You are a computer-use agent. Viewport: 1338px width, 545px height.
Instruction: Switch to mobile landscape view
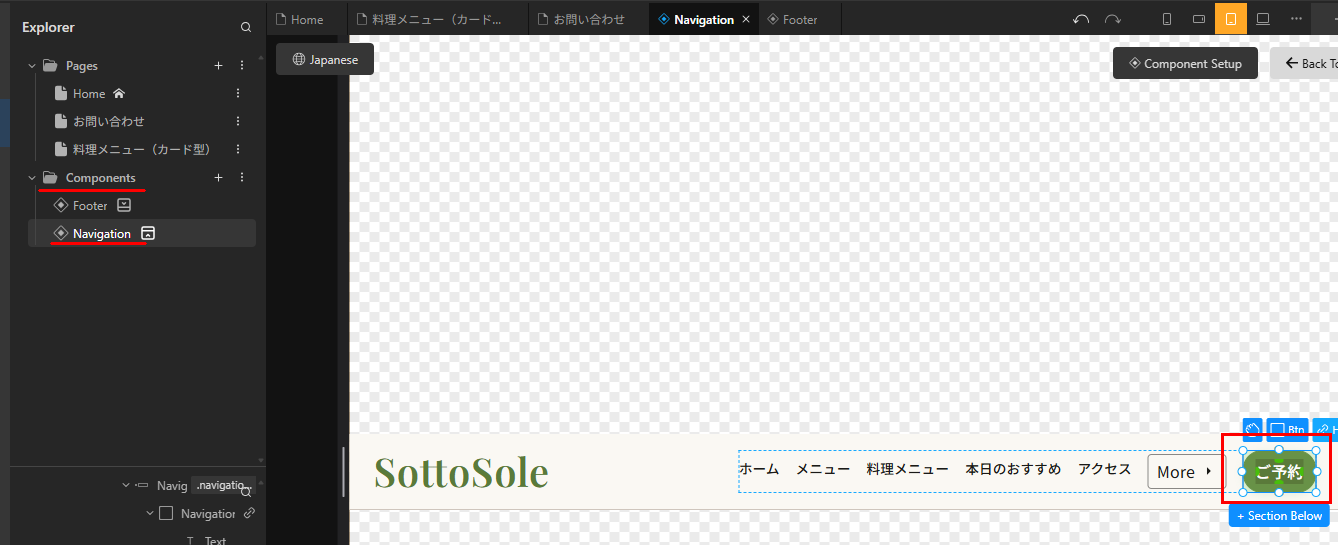pyautogui.click(x=1199, y=19)
